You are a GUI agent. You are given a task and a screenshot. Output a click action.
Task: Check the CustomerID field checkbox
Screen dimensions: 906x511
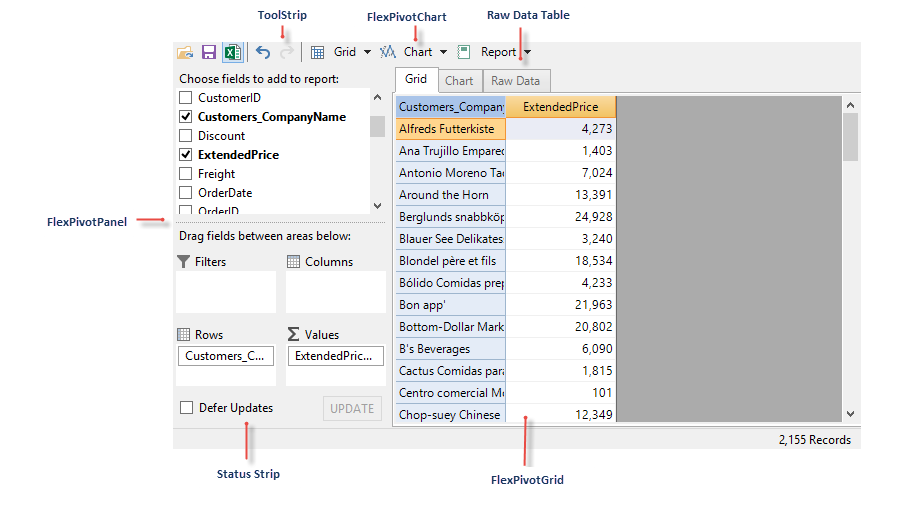point(185,98)
